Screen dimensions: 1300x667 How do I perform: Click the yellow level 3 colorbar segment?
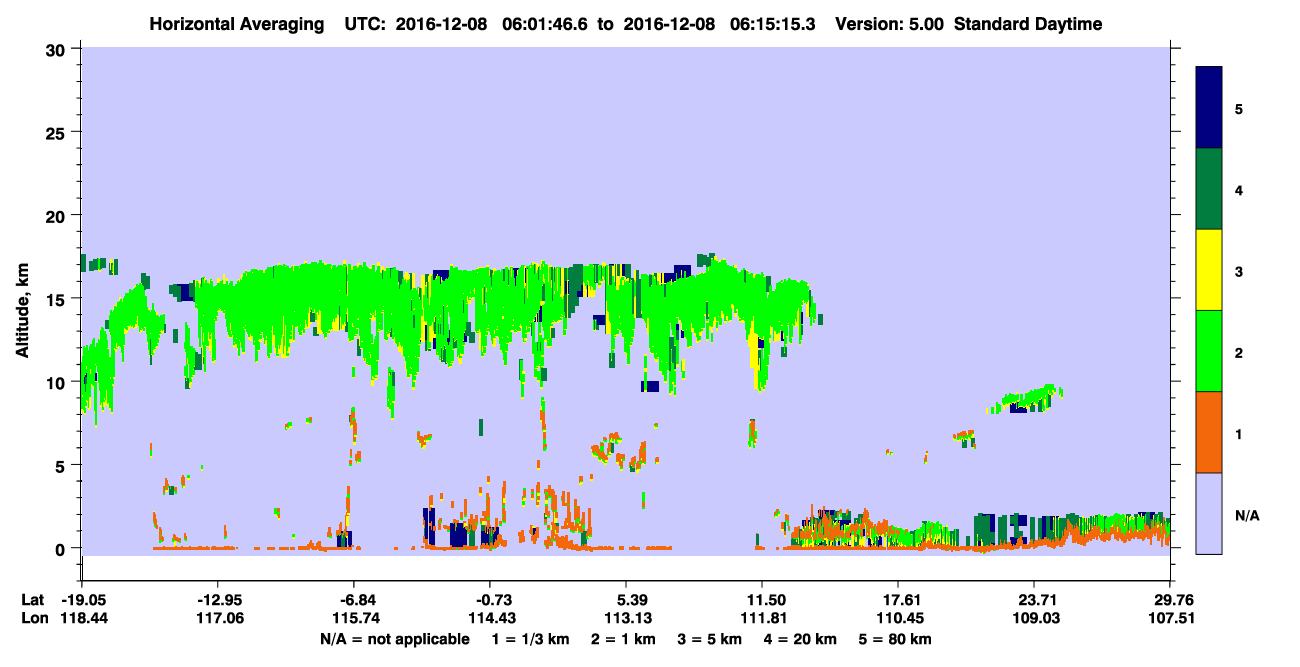click(x=1209, y=270)
